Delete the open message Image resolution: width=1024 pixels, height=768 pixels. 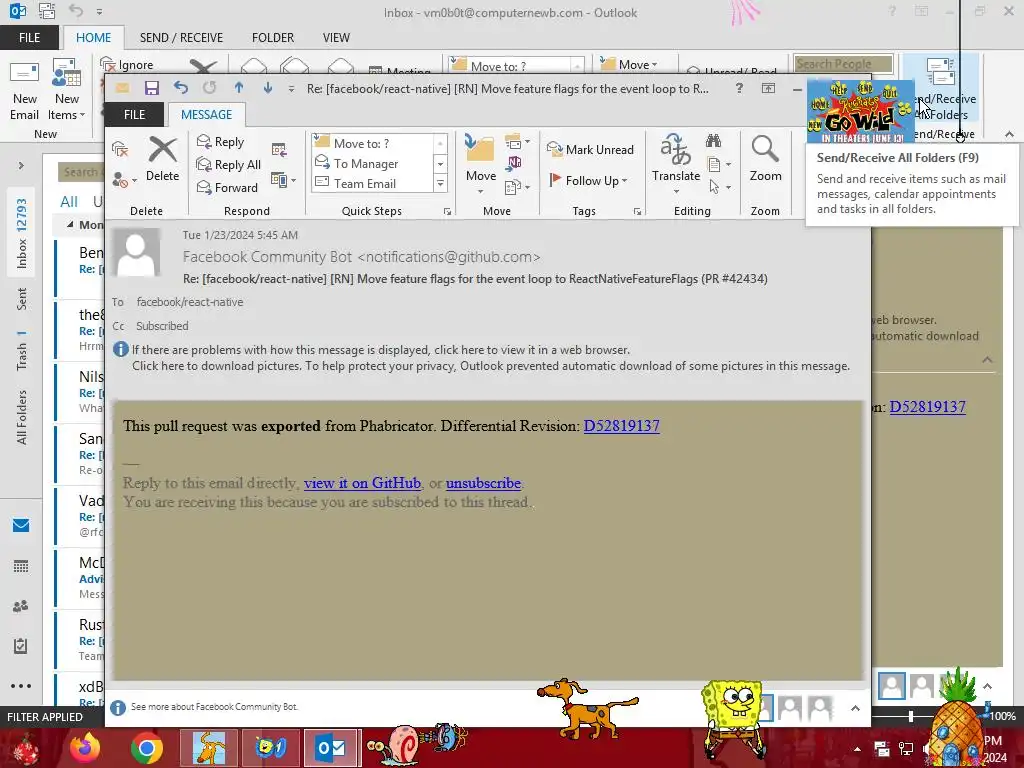[162, 159]
